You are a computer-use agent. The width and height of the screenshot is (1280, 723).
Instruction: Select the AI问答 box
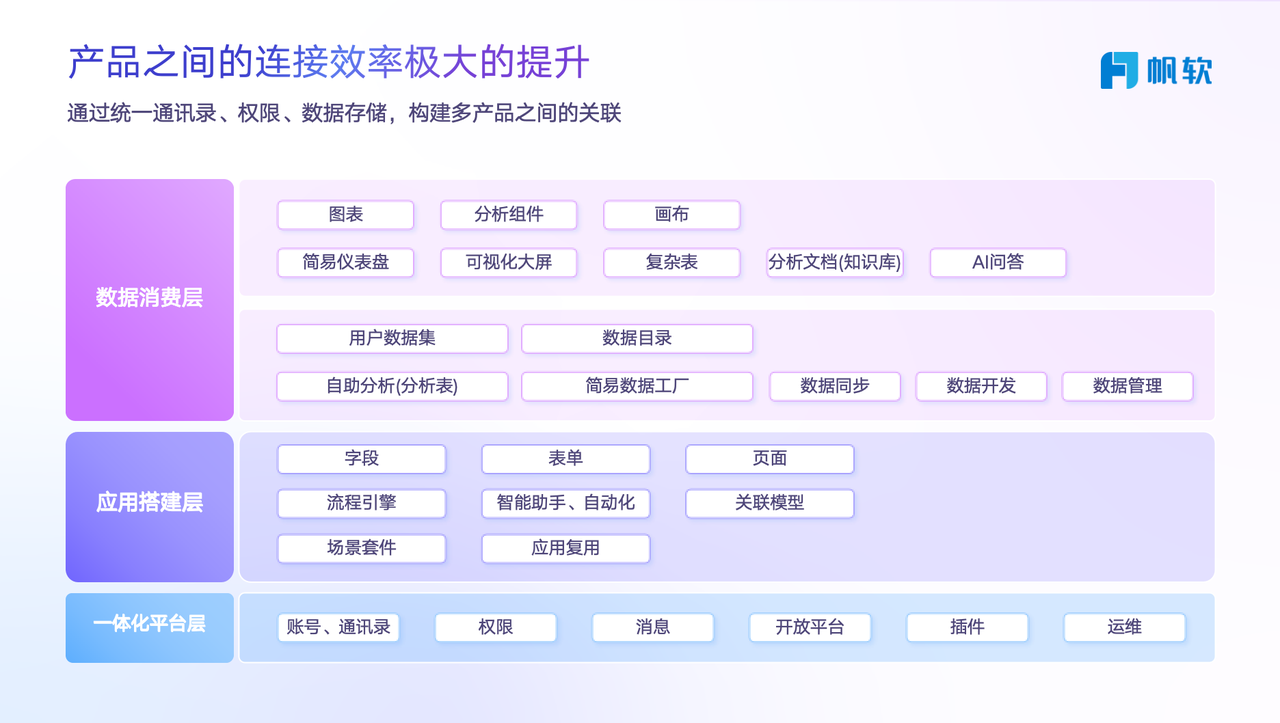(998, 263)
